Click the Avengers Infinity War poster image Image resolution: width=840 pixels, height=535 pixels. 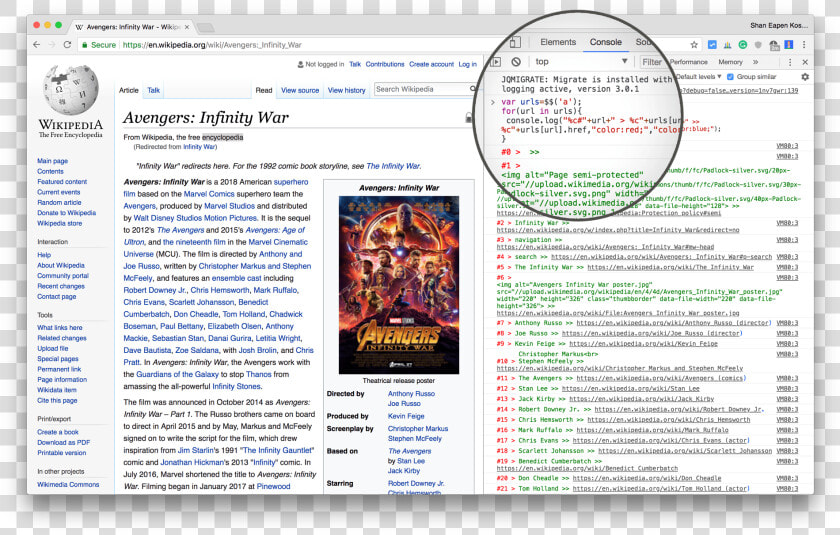(399, 285)
